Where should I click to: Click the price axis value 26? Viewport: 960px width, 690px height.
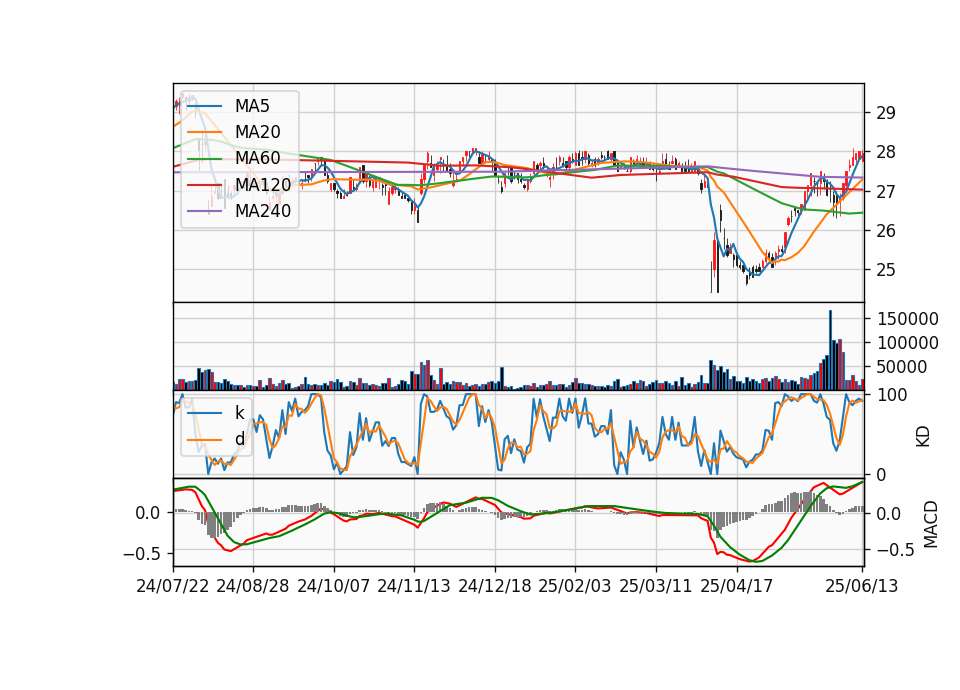pos(886,231)
